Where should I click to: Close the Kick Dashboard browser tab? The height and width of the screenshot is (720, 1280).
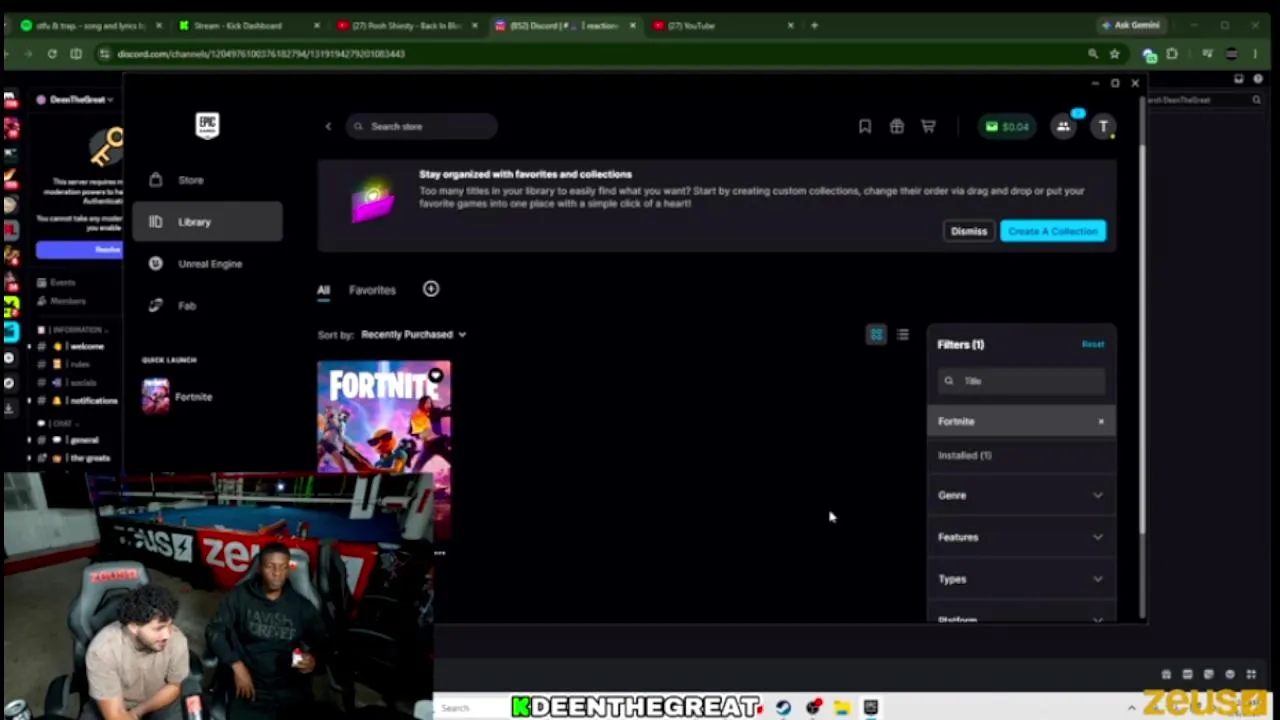(x=317, y=25)
